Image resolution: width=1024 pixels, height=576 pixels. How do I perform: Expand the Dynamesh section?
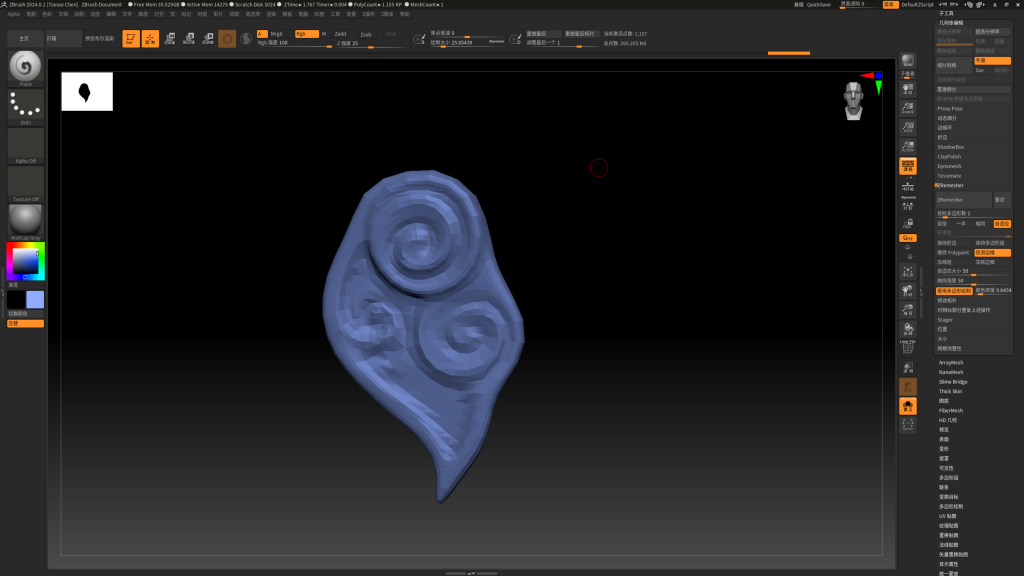[950, 166]
